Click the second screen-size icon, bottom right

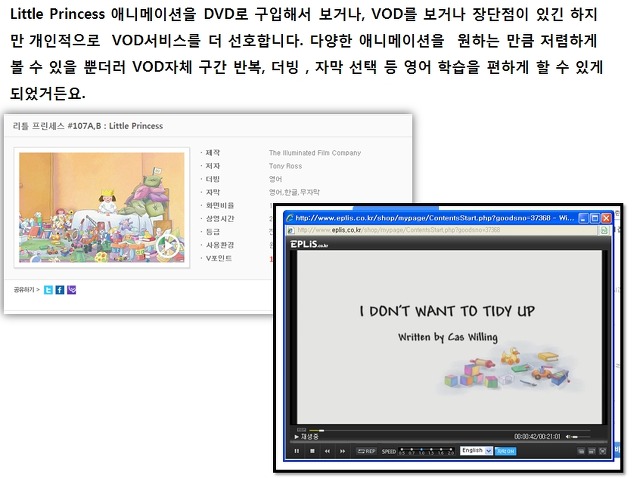[591, 451]
